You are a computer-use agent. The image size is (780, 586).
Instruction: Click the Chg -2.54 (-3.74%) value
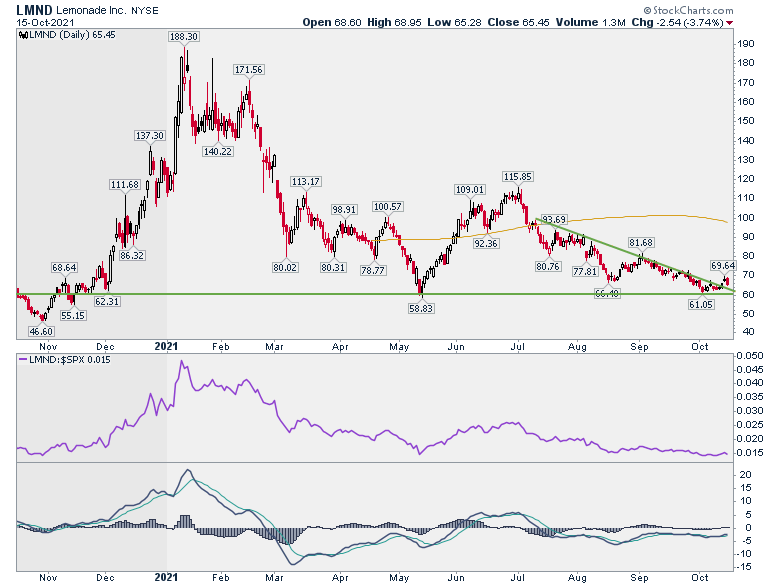(678, 22)
